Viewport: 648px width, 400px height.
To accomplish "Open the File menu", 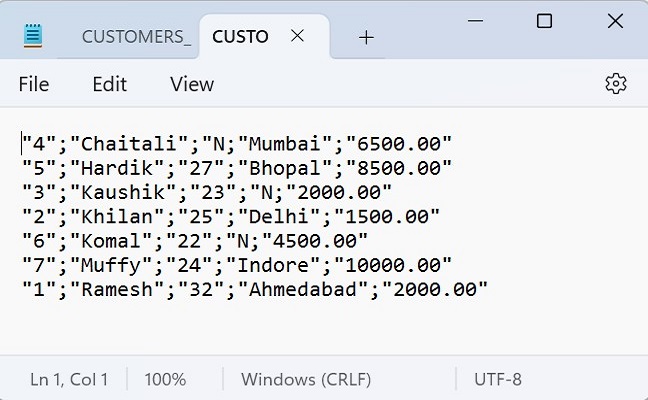I will coord(34,84).
